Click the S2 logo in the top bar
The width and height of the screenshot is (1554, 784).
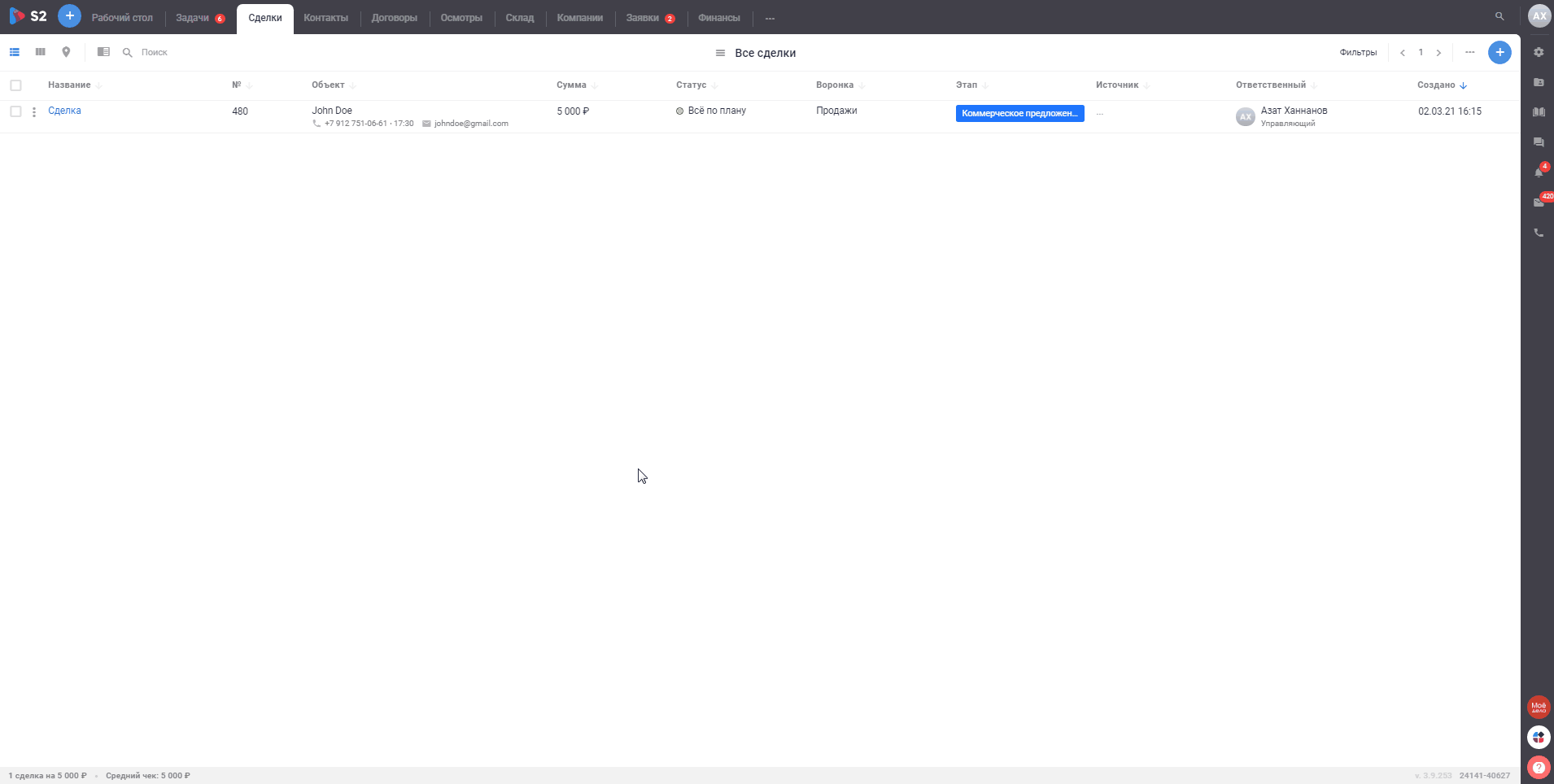[x=28, y=16]
